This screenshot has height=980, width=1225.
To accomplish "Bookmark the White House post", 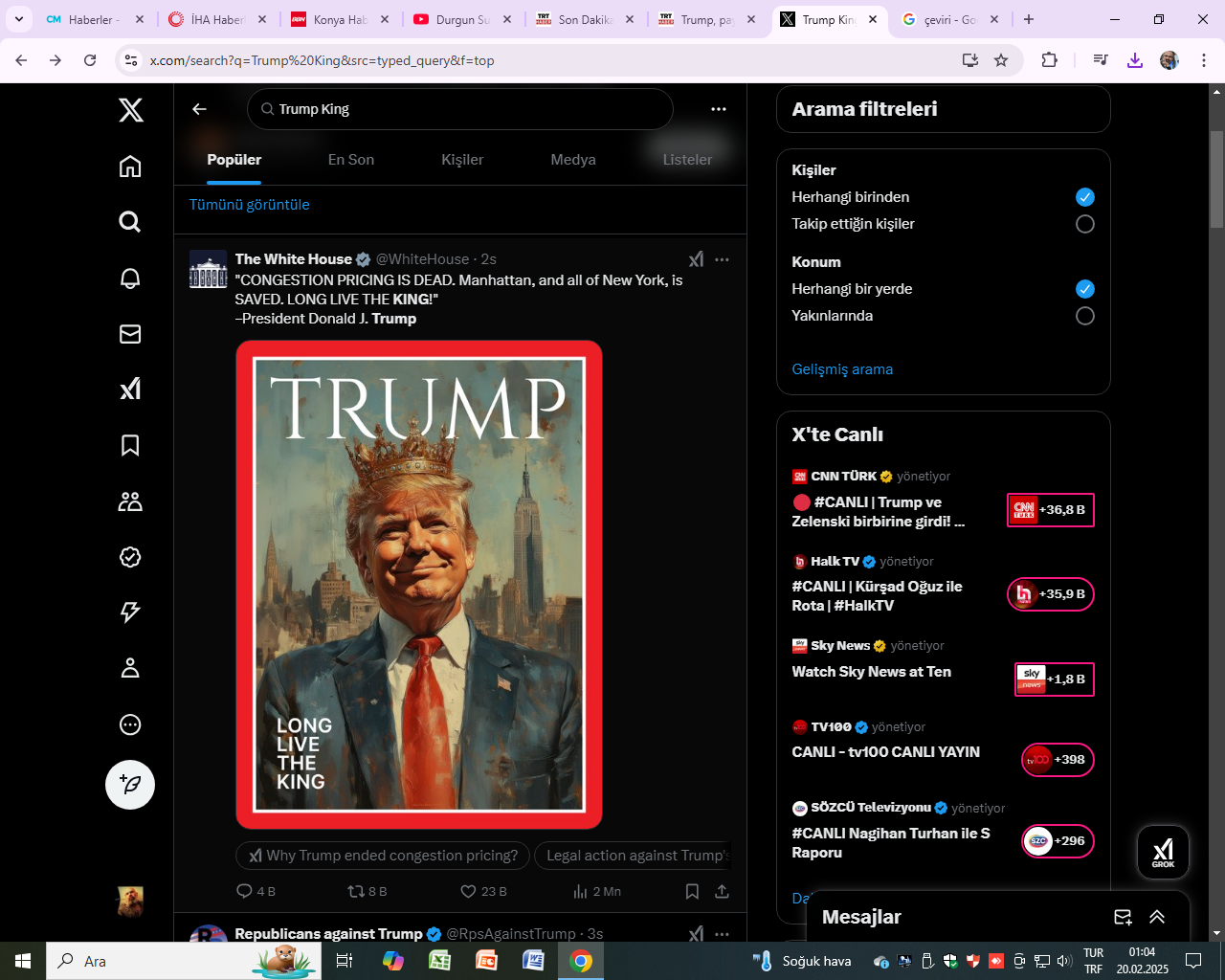I will (692, 891).
